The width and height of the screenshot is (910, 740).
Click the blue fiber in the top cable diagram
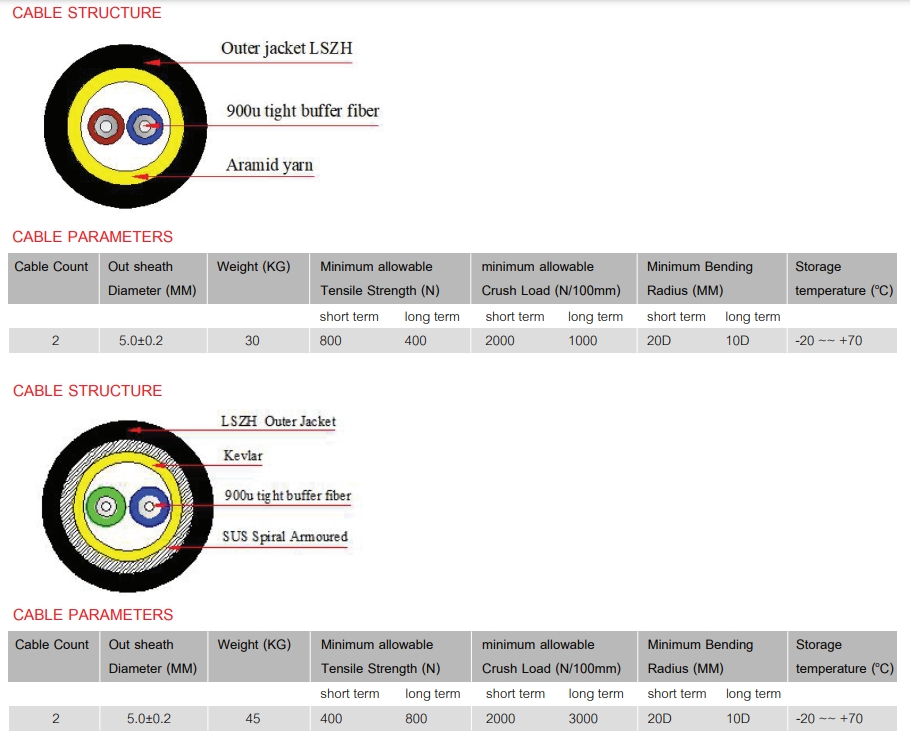pos(145,126)
